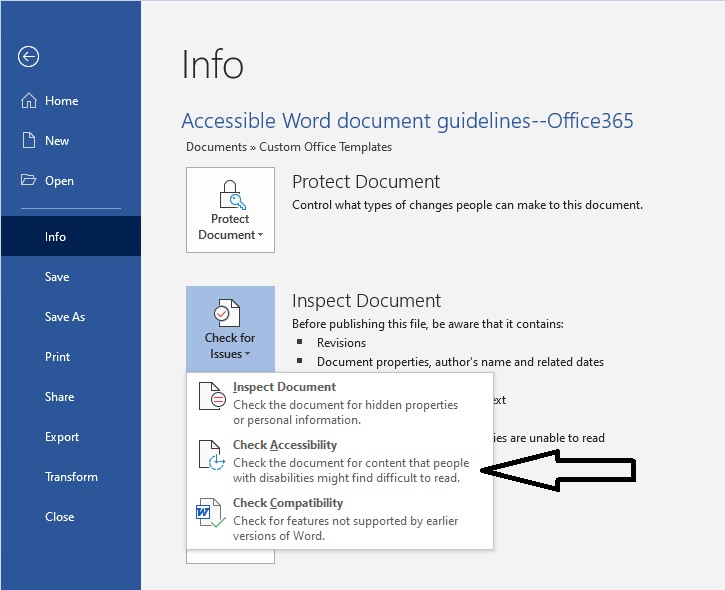Choose Save in the sidebar

click(x=71, y=277)
